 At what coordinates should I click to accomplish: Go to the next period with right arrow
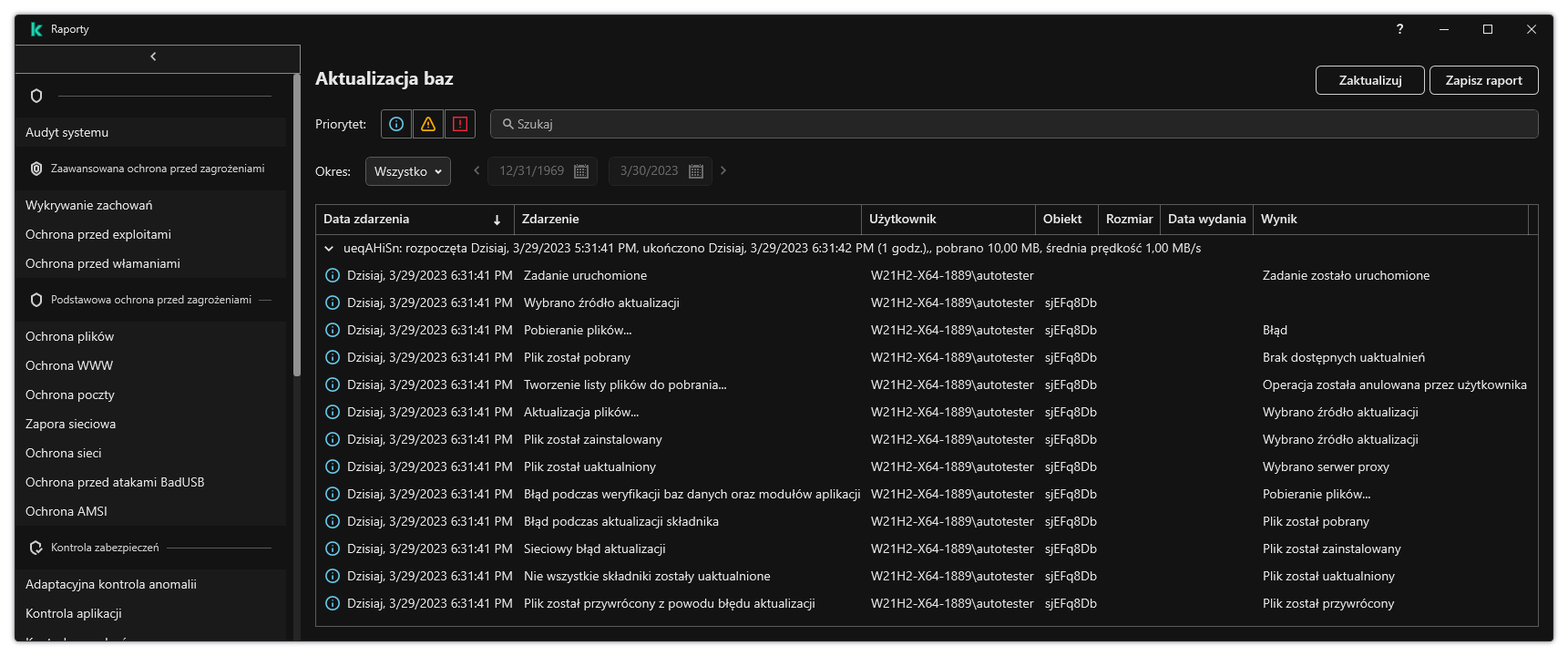pyautogui.click(x=723, y=170)
